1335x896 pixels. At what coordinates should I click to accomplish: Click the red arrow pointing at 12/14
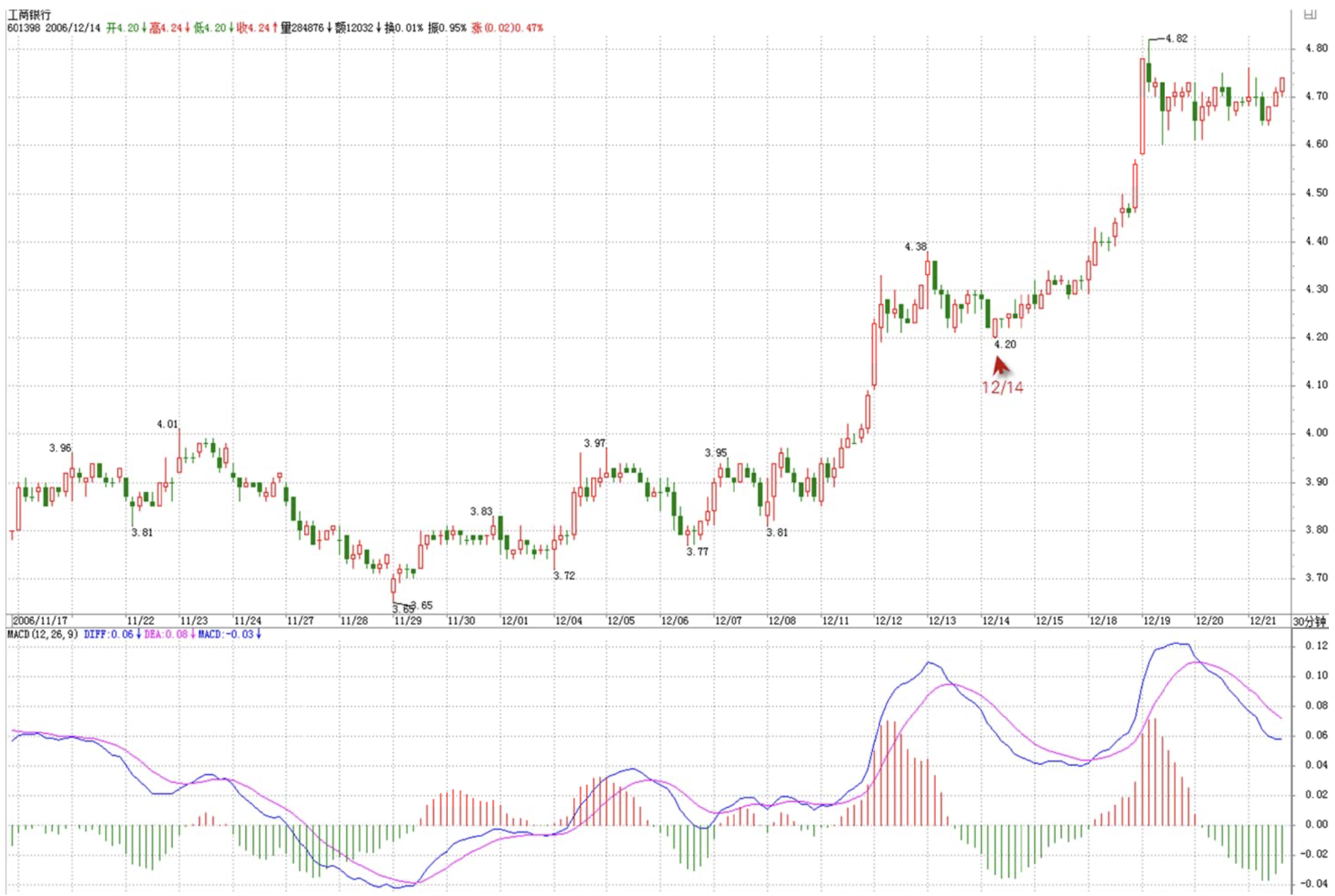[x=1000, y=365]
